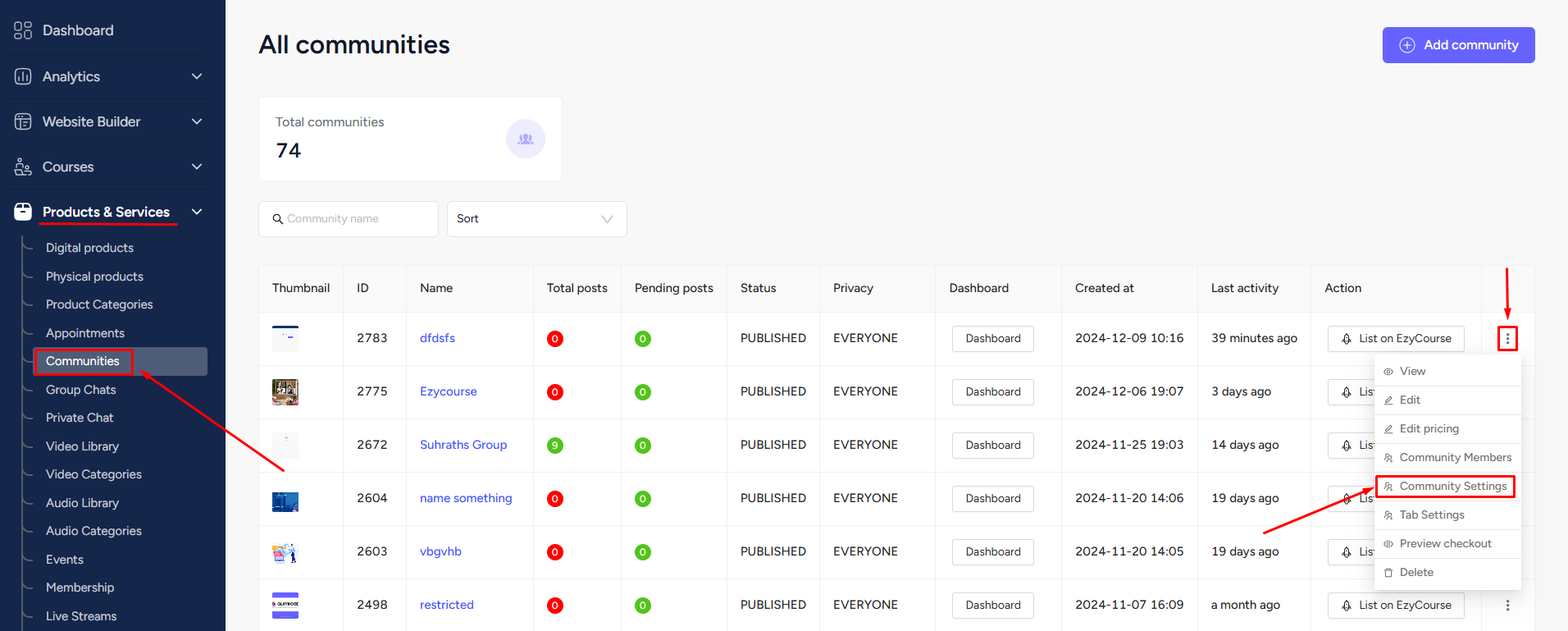
Task: Click the Ezycourse row thumbnail
Action: (285, 392)
